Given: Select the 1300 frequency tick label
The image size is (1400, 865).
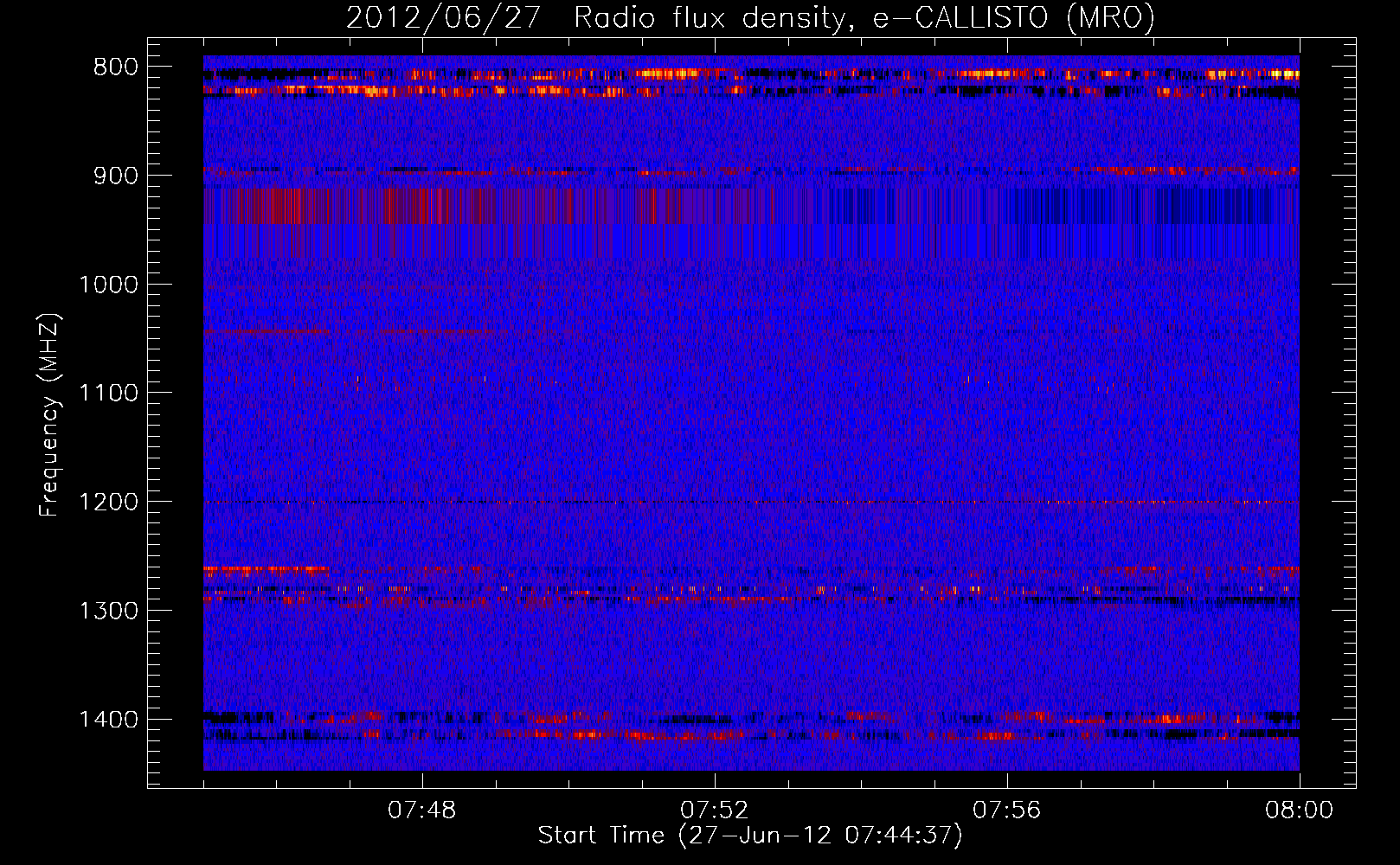Looking at the screenshot, I should (109, 611).
